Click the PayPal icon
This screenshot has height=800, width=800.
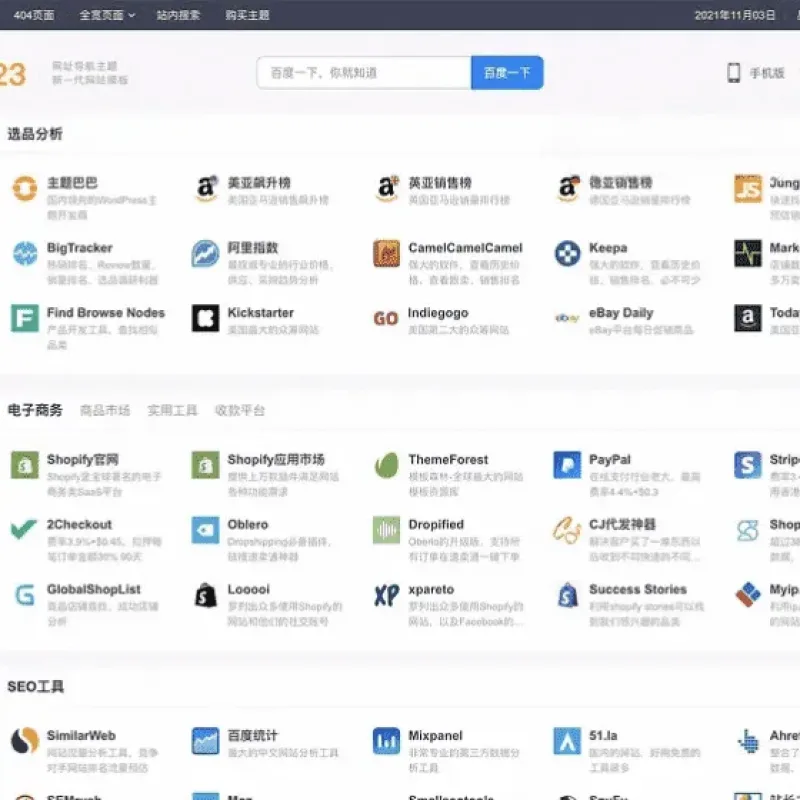click(x=567, y=465)
